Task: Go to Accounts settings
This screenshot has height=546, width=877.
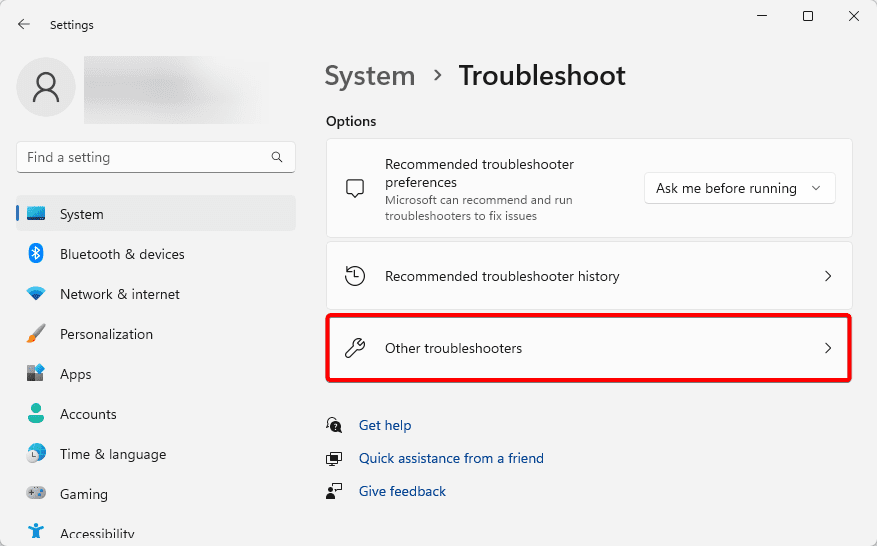Action: coord(88,414)
